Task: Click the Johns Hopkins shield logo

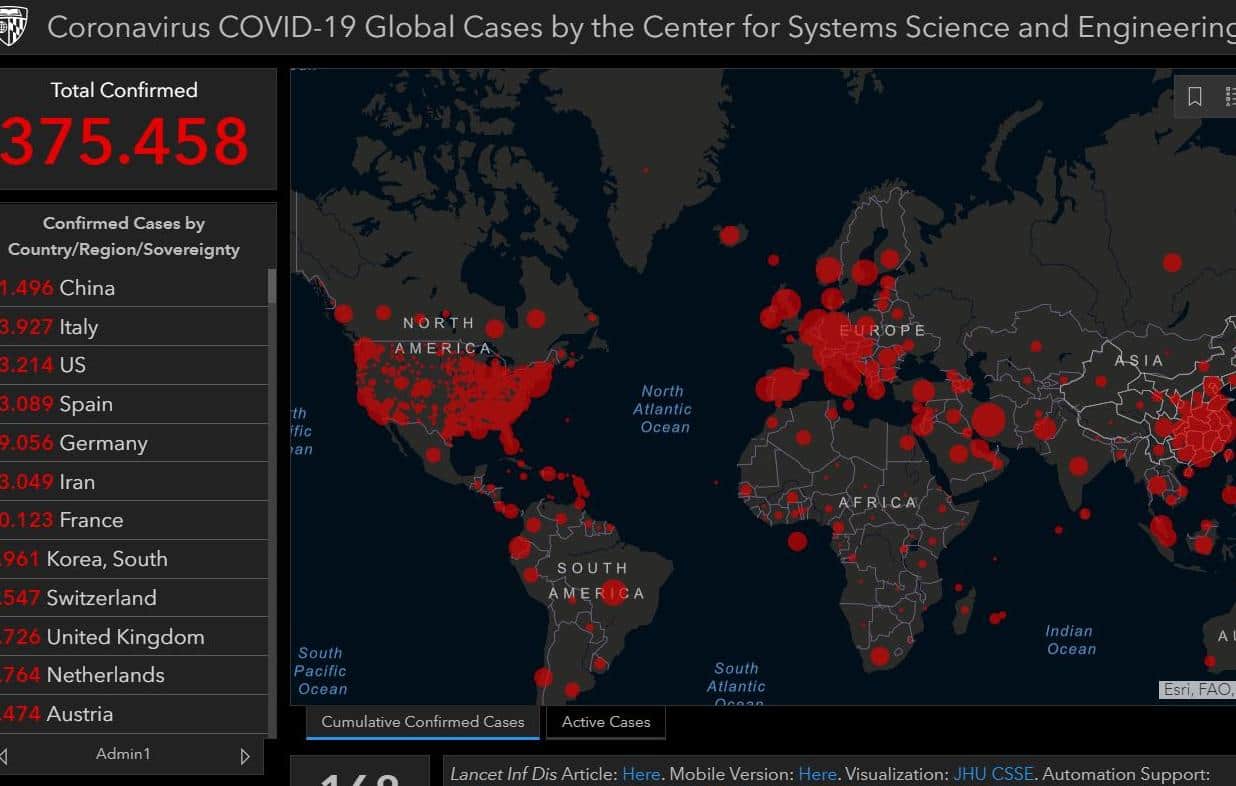Action: [x=14, y=27]
